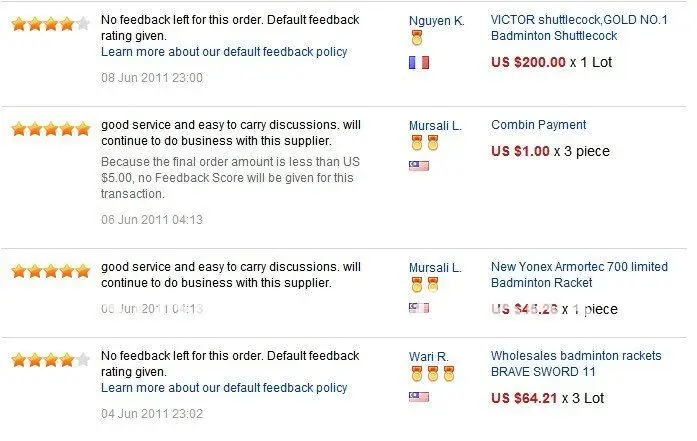Click the Malaysia flag beside the Combin Payment order
Viewport: 697px width, 441px height.
point(419,166)
